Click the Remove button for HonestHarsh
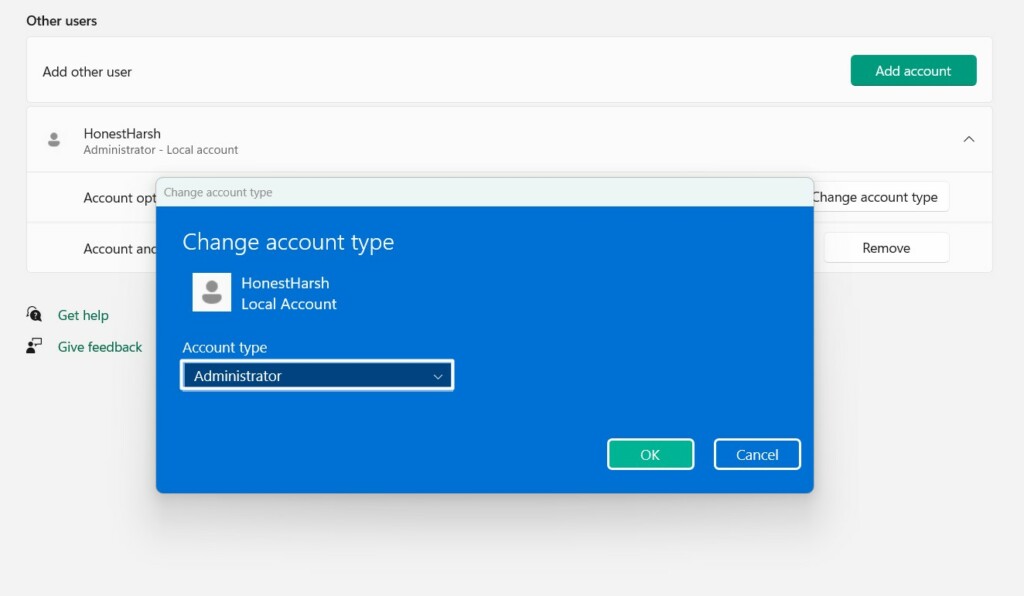 pyautogui.click(x=886, y=248)
